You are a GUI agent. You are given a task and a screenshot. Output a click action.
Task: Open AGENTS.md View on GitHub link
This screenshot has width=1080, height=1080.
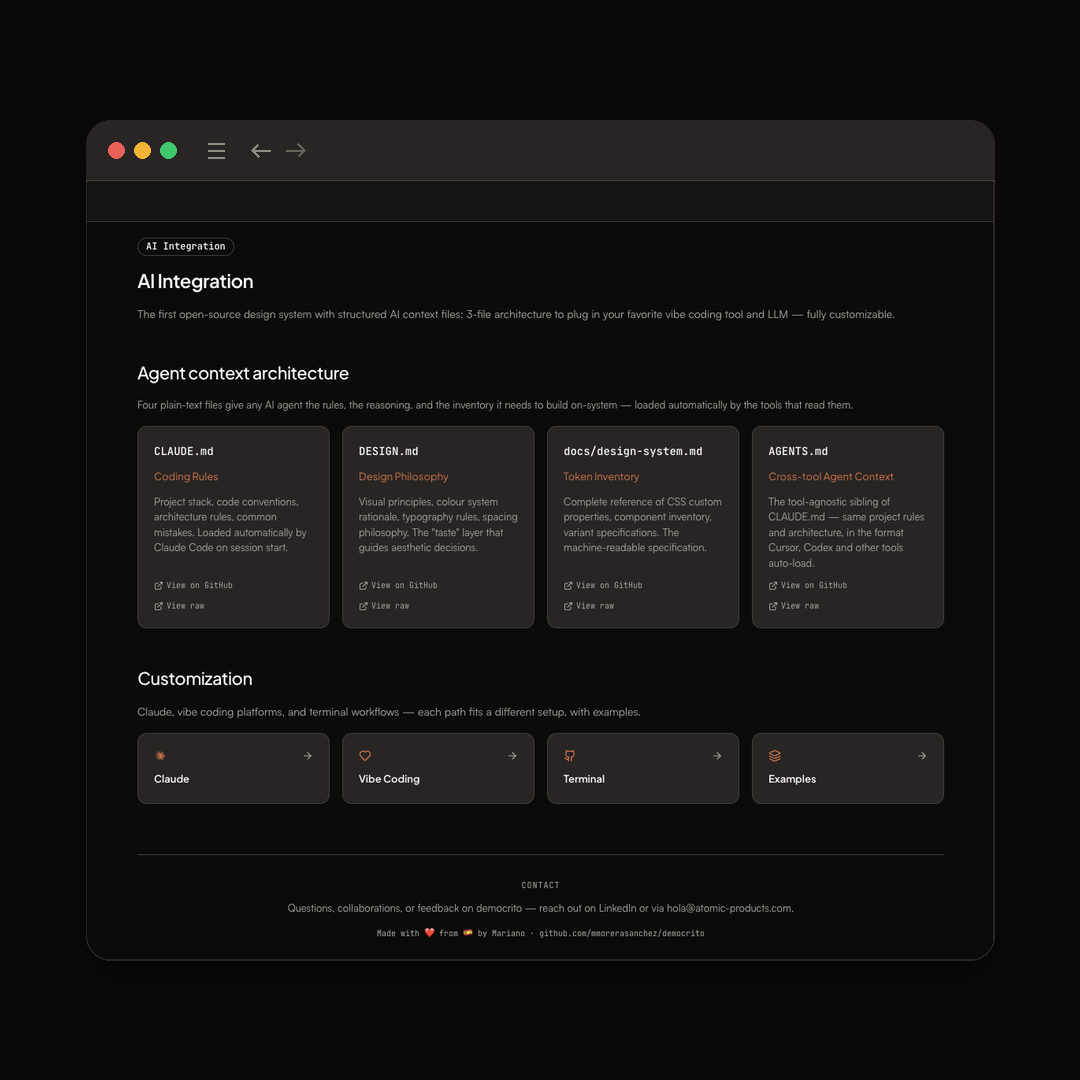click(x=808, y=585)
